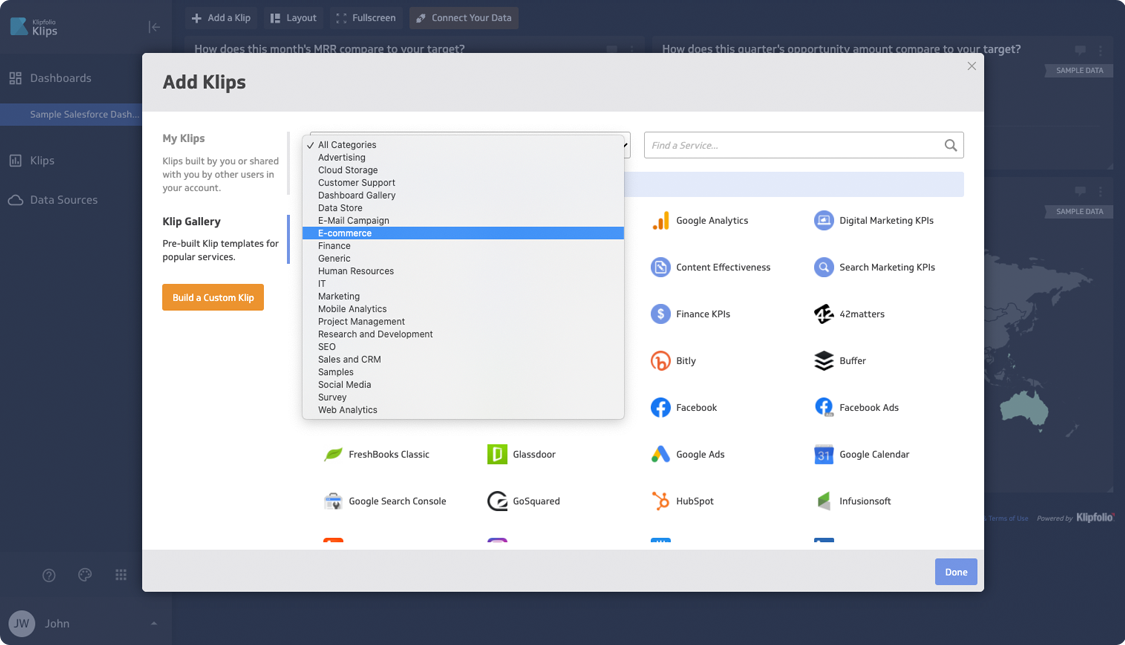Open Data Sources in the sidebar
Screen dimensions: 1125x645
63,200
